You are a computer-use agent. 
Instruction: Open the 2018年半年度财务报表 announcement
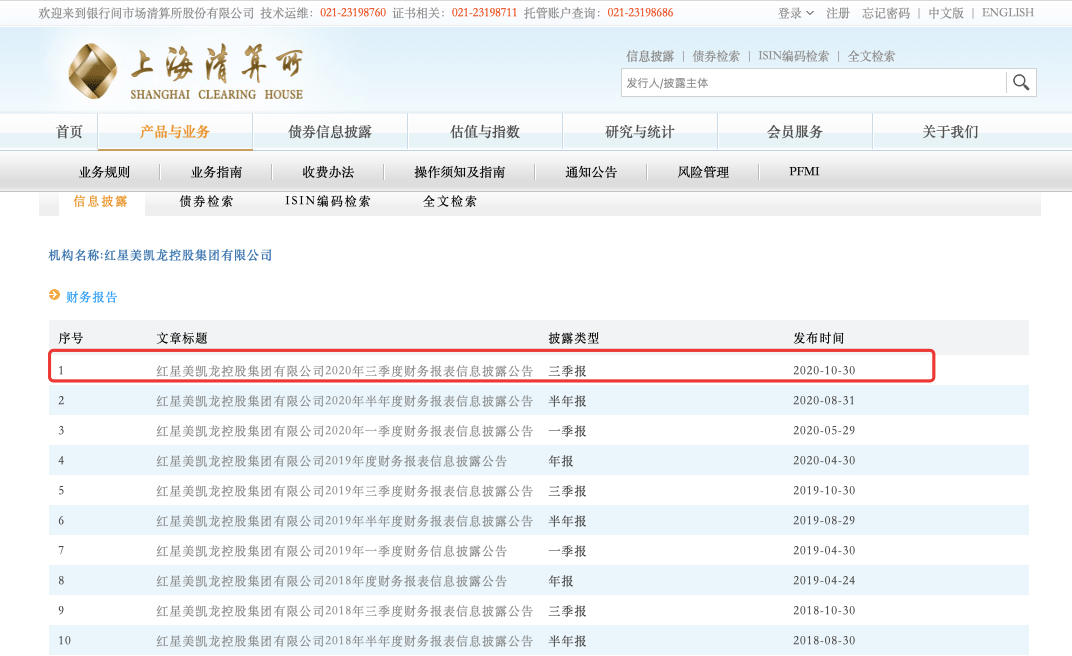click(x=345, y=641)
